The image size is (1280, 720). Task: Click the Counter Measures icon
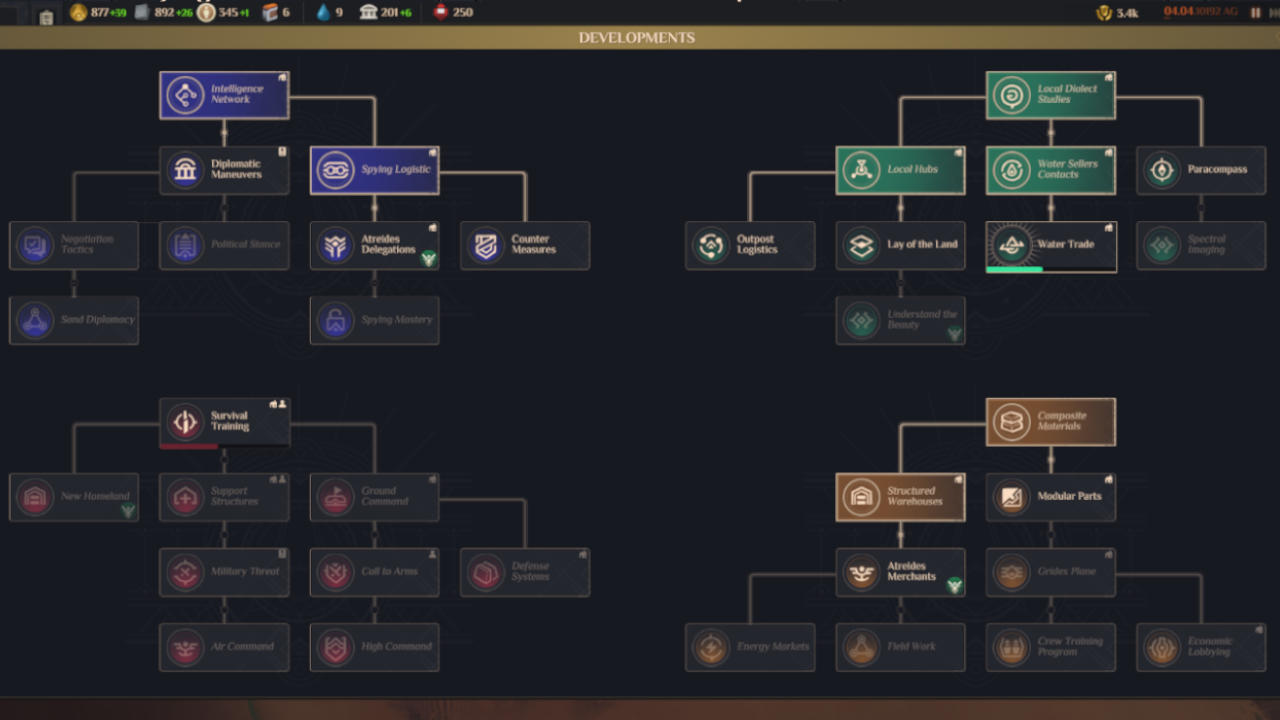[486, 246]
